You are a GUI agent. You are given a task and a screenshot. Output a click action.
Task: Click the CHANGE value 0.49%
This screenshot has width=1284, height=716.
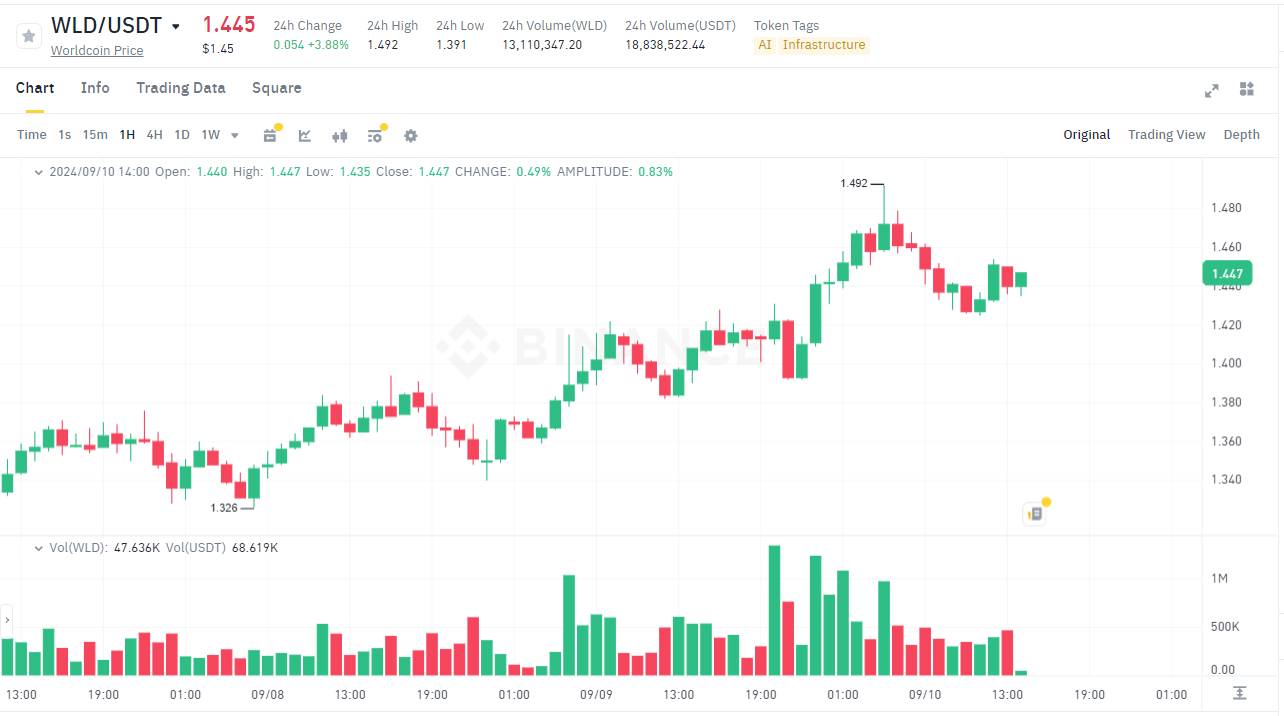(x=534, y=172)
